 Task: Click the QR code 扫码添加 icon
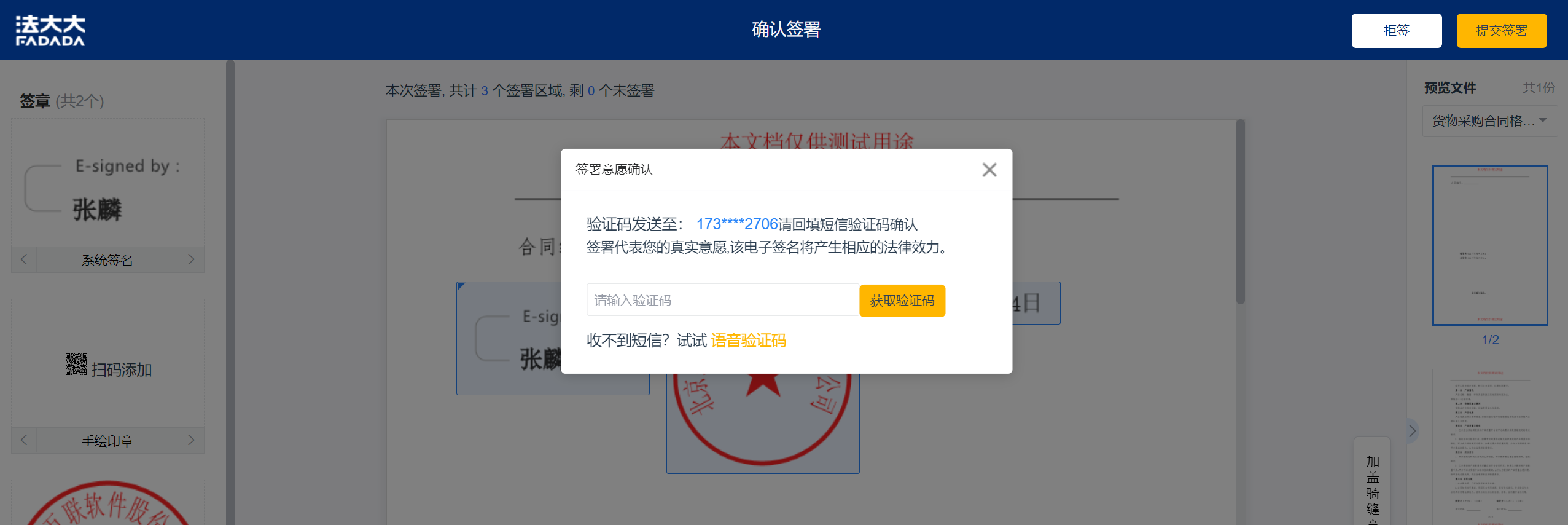click(76, 365)
